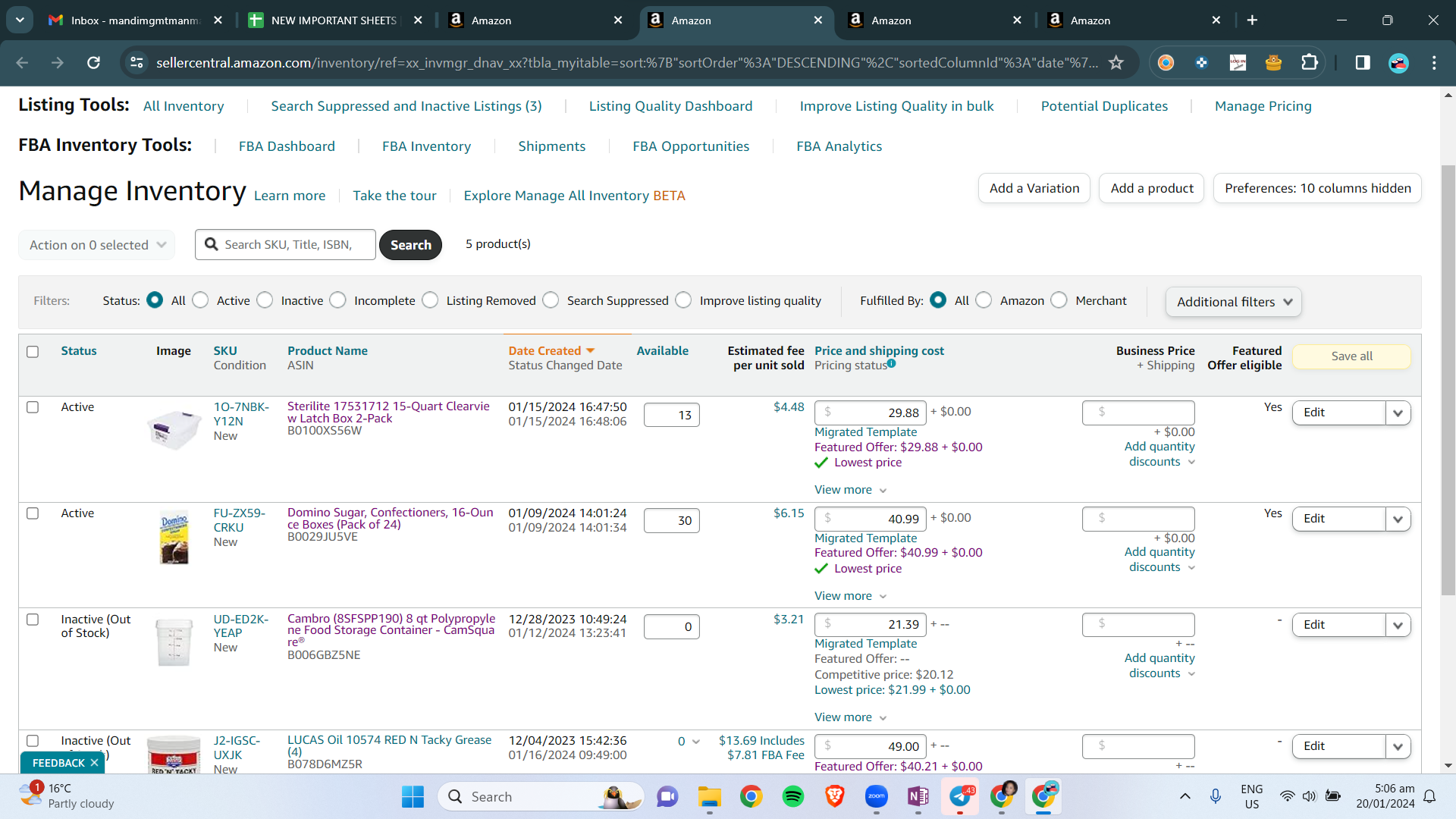Open Edit dropdown arrow for Cambro row
The image size is (1456, 819).
tap(1398, 626)
